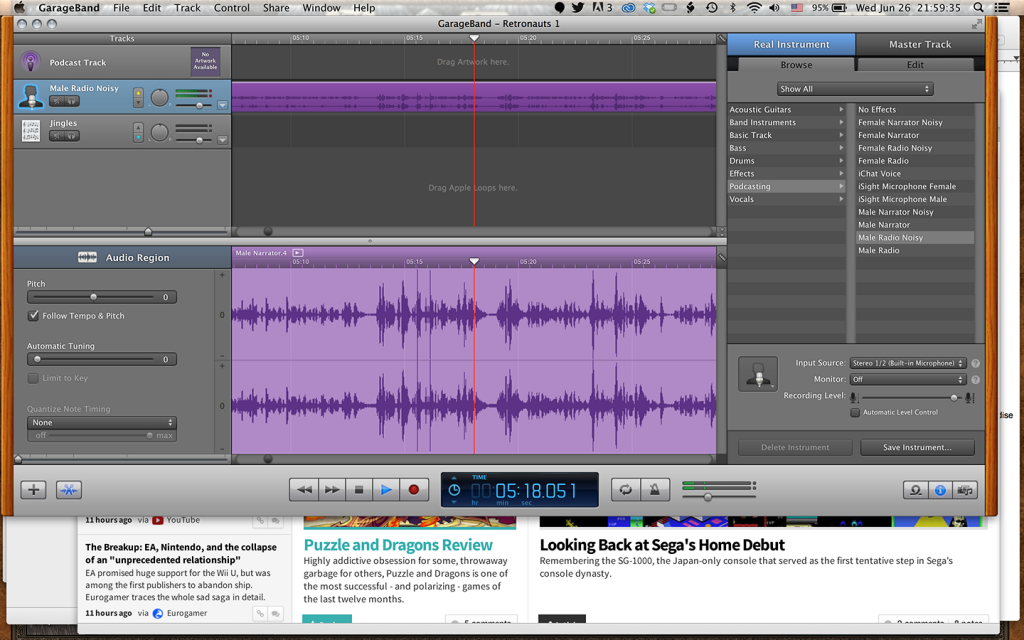The width and height of the screenshot is (1024, 640).
Task: Click the Male Radio Noisy track icon
Action: [31, 97]
